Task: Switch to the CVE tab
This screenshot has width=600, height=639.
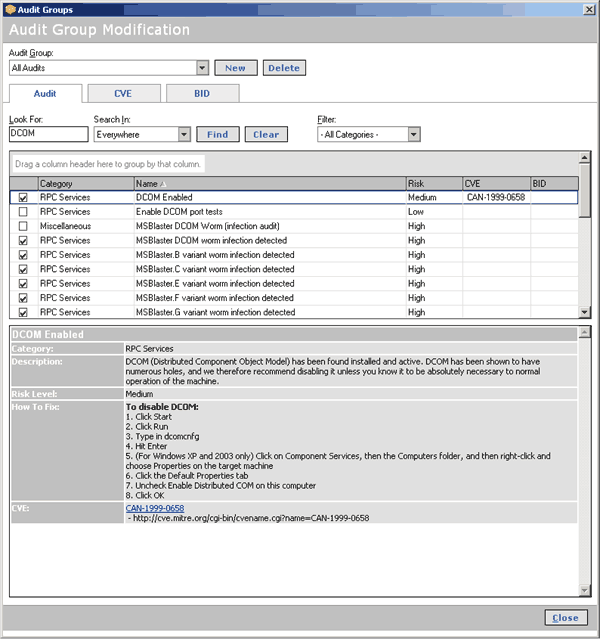Action: [123, 94]
